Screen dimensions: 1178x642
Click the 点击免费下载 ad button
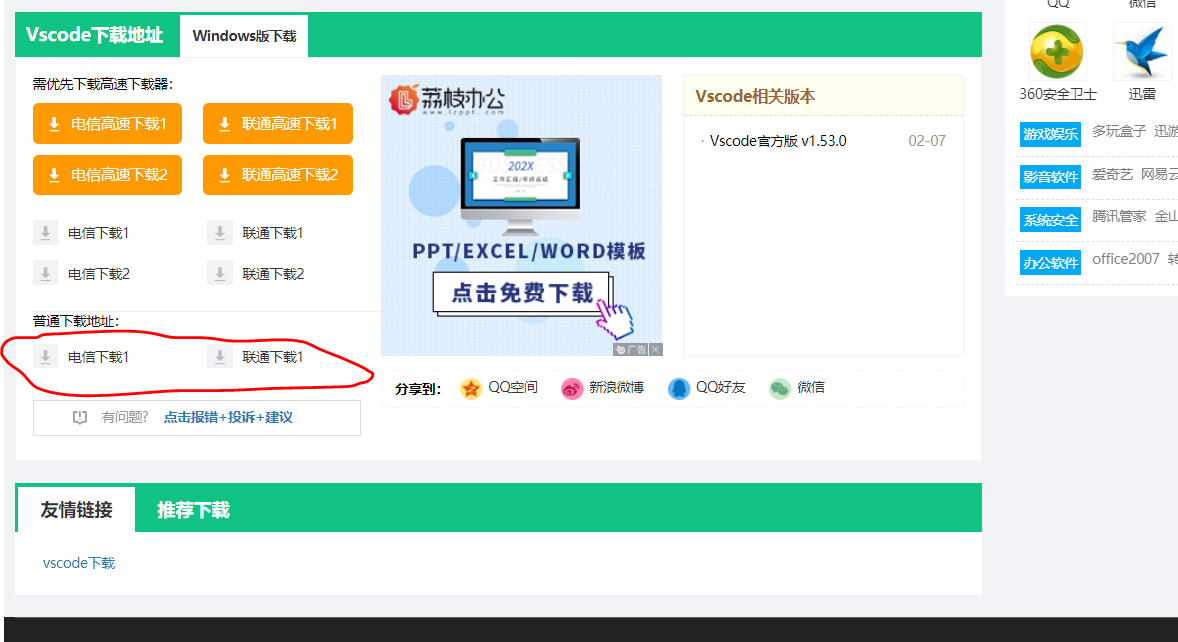click(x=521, y=292)
